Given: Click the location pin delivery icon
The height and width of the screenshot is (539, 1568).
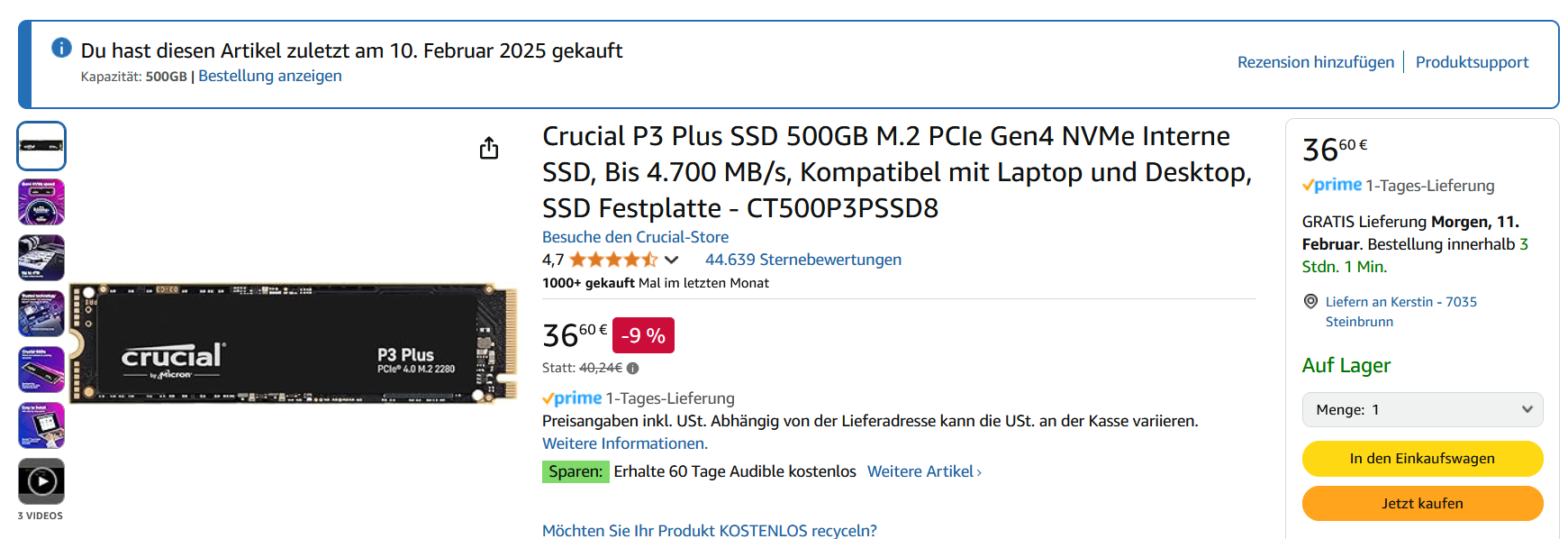Looking at the screenshot, I should pos(1311,301).
